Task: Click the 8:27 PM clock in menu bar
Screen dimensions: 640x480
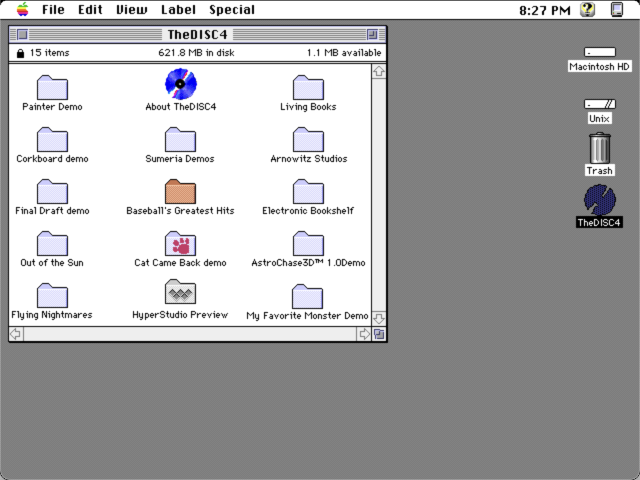Action: (545, 10)
